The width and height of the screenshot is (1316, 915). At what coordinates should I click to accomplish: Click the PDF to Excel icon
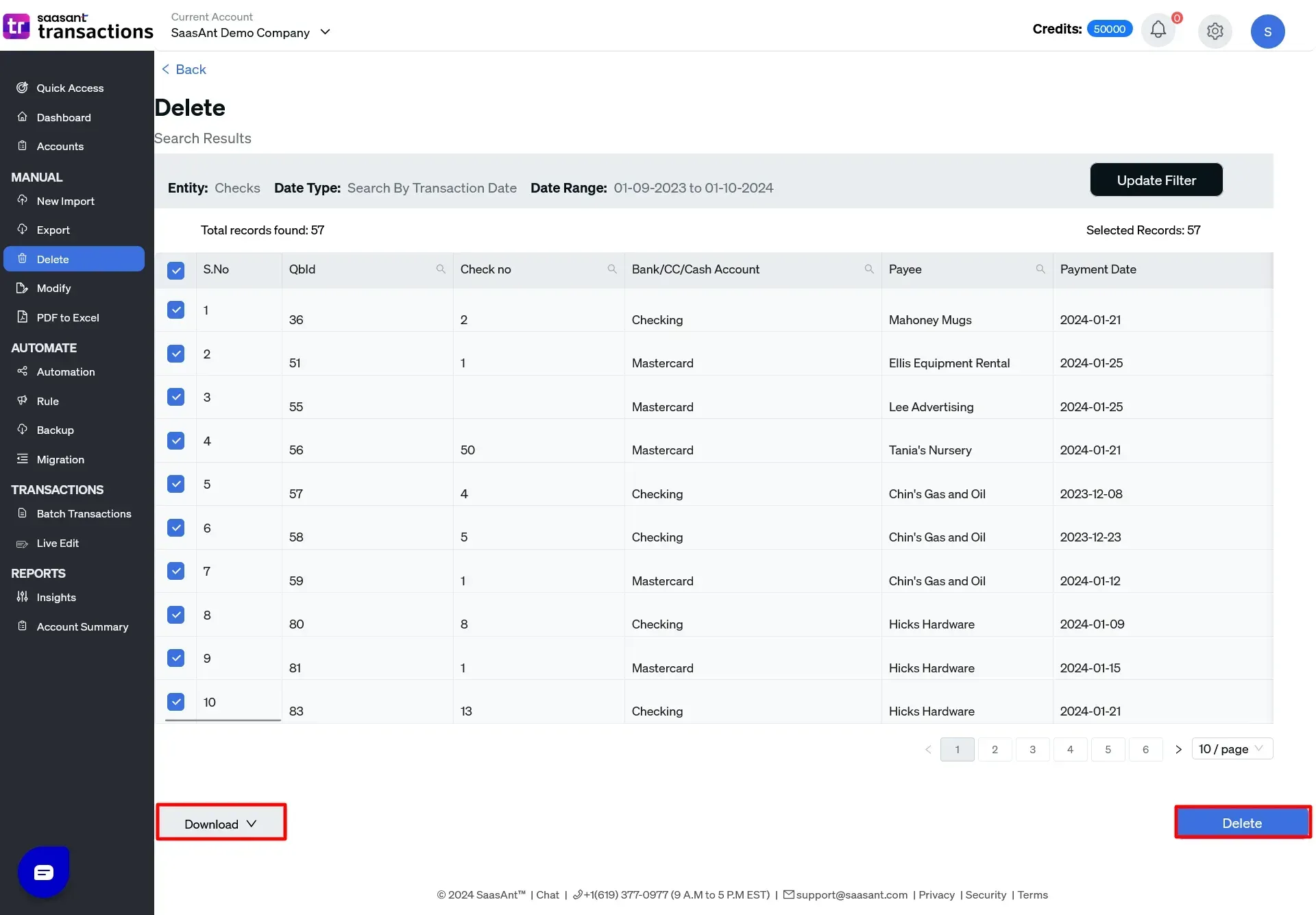pos(22,317)
